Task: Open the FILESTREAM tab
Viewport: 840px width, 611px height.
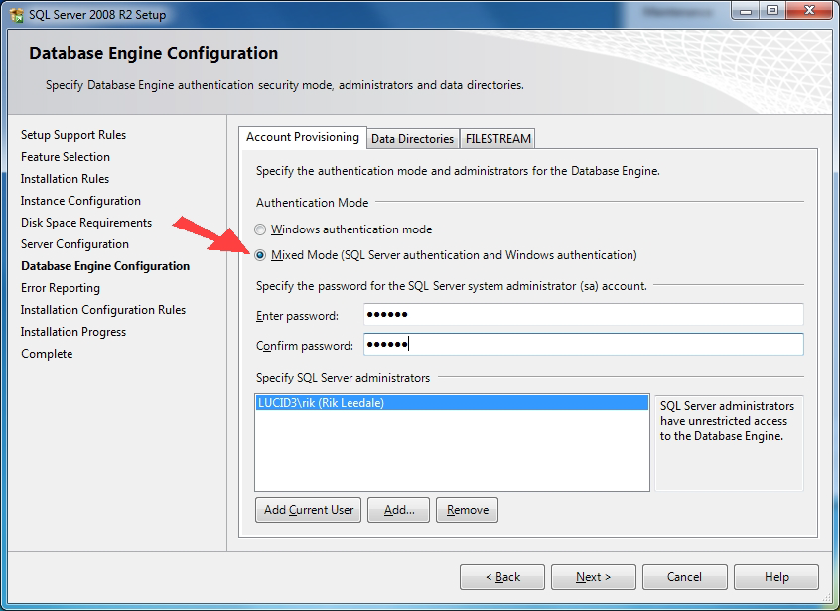Action: [x=498, y=139]
